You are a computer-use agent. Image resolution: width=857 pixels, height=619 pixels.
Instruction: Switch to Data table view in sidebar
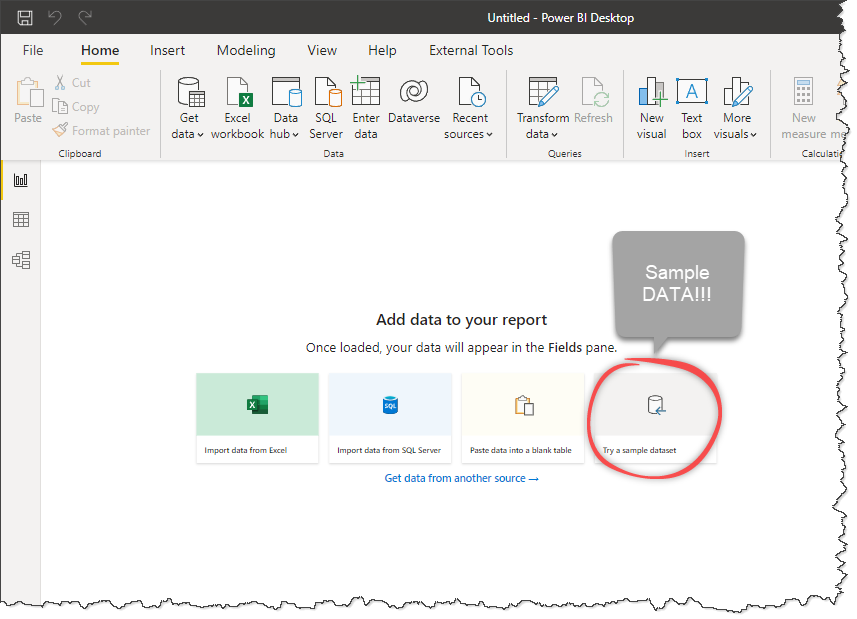click(21, 220)
